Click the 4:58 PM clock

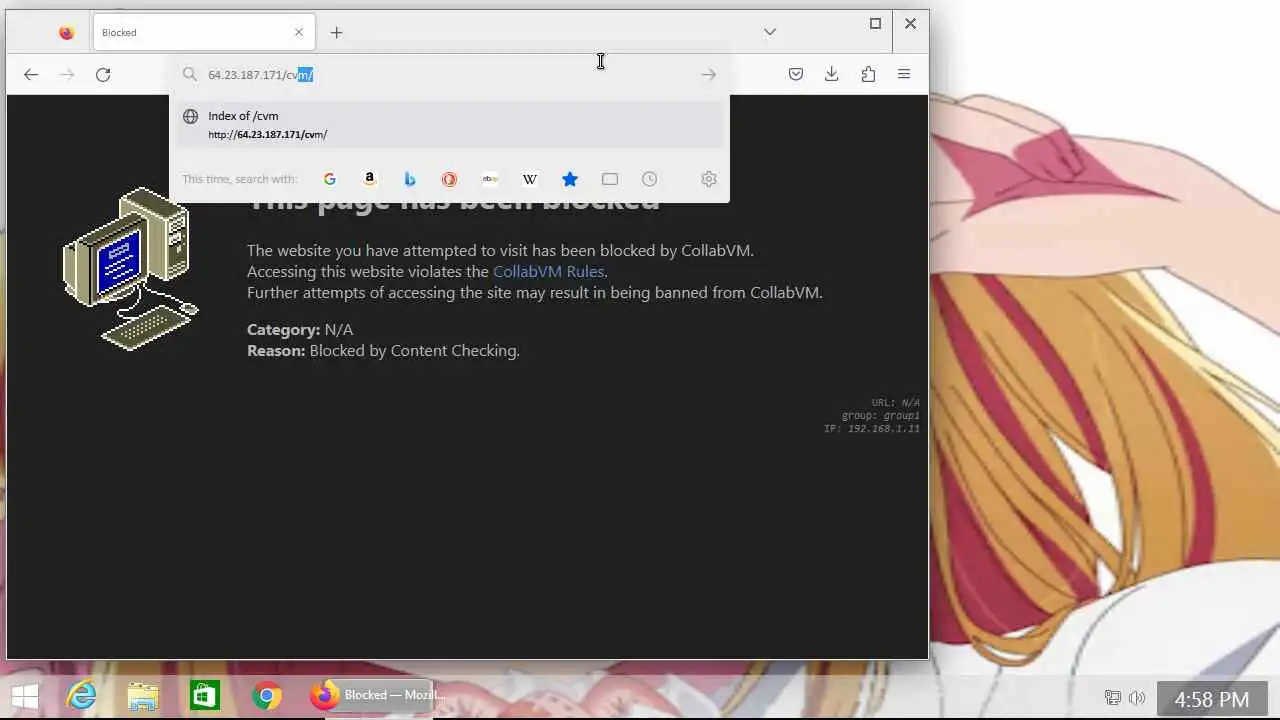coord(1211,699)
